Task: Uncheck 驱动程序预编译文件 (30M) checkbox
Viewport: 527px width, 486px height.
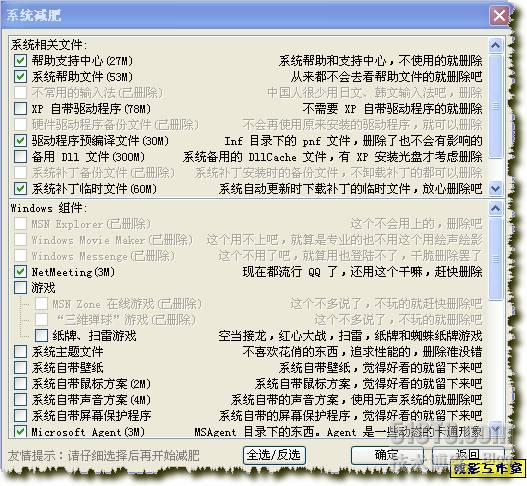Action: tap(20, 140)
